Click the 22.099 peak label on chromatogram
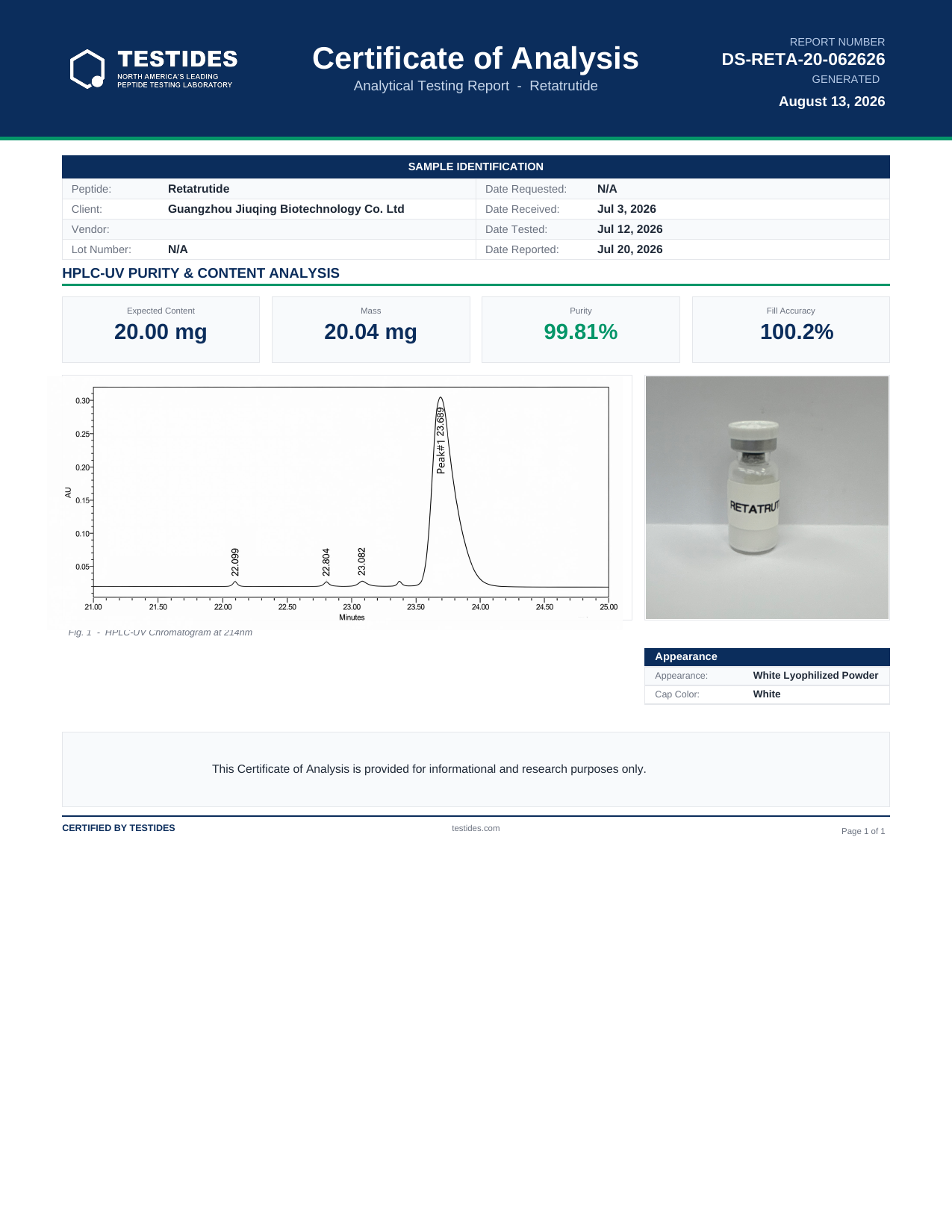This screenshot has width=952, height=1232. [235, 561]
